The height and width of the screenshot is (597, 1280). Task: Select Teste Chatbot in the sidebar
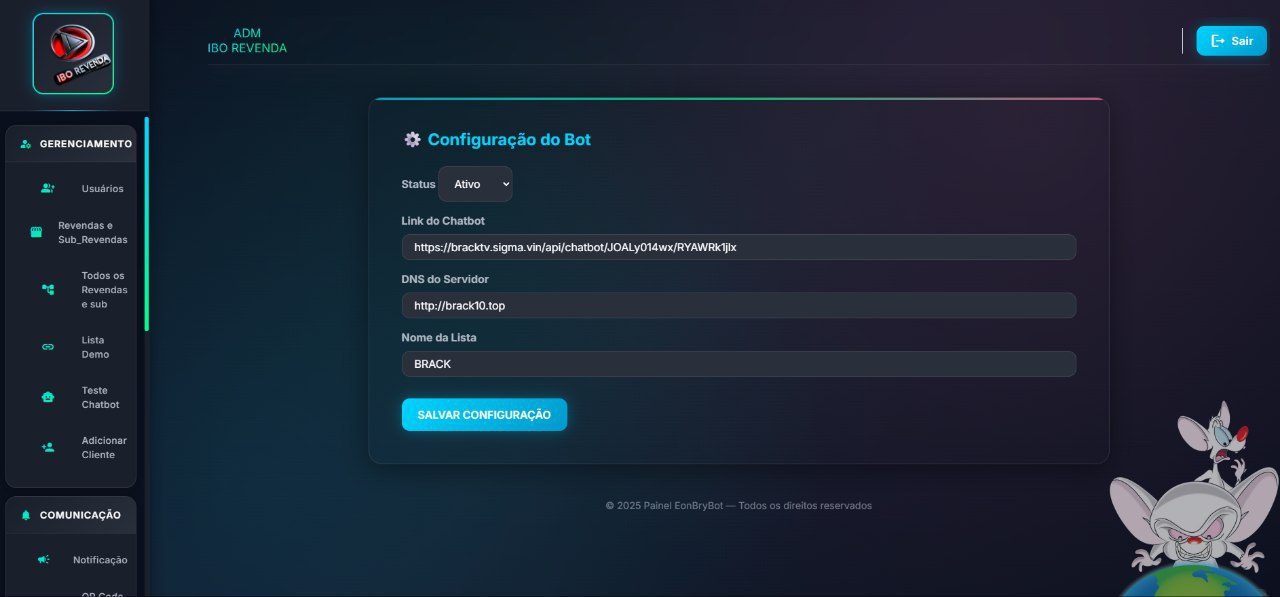pyautogui.click(x=100, y=397)
